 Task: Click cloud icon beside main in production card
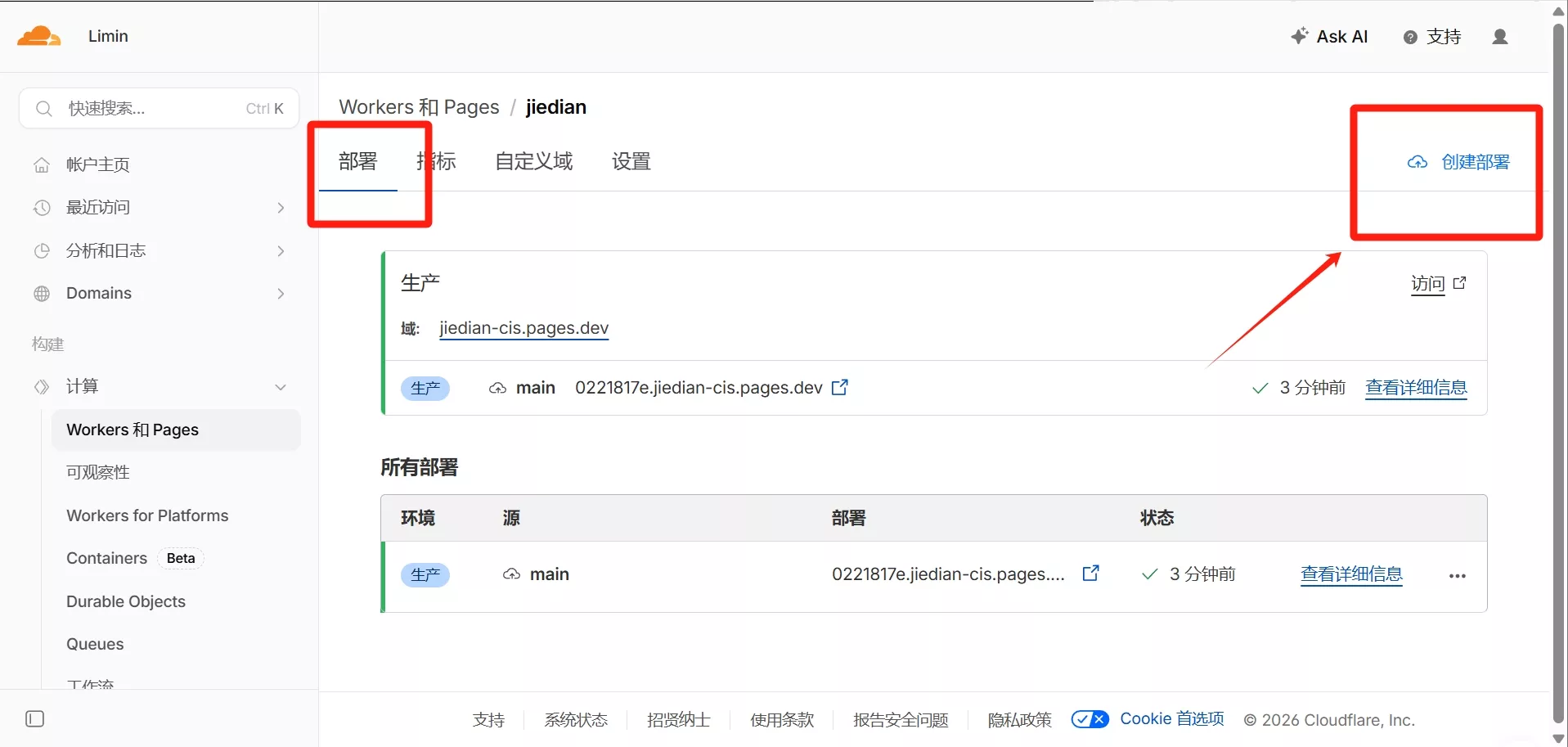497,388
